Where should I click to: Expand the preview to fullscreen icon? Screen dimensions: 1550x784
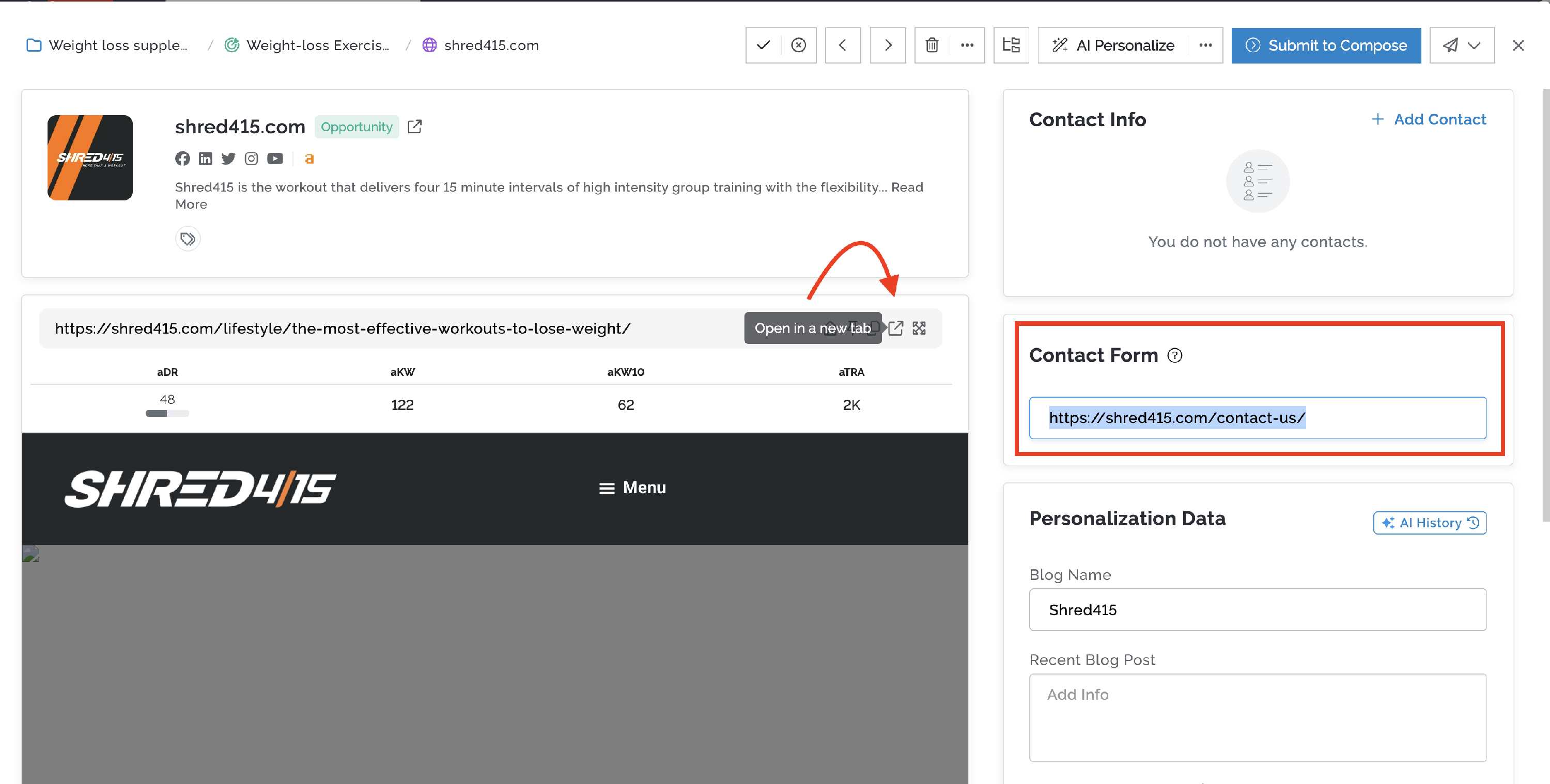[919, 328]
